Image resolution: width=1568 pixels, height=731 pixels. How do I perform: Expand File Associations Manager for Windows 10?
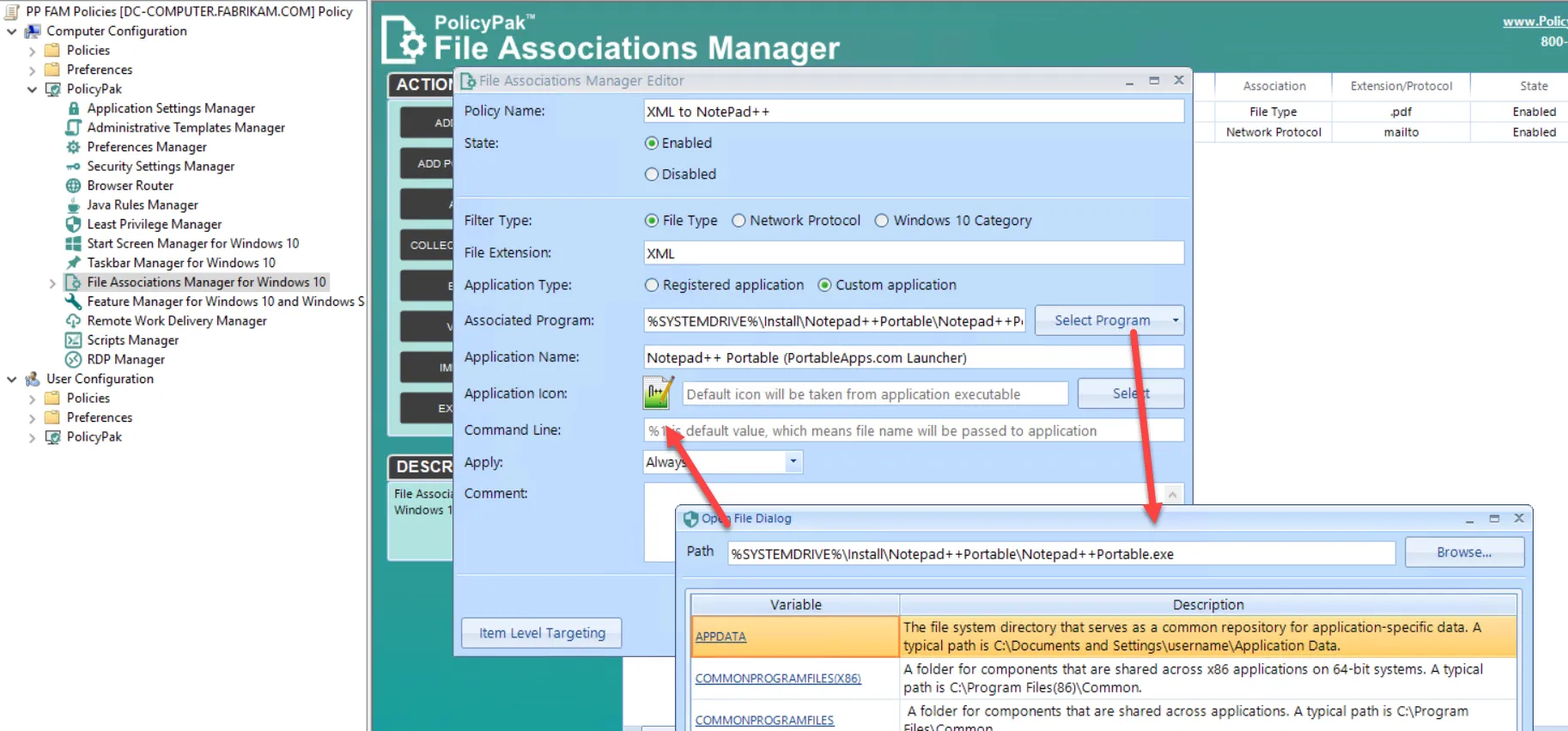52,283
